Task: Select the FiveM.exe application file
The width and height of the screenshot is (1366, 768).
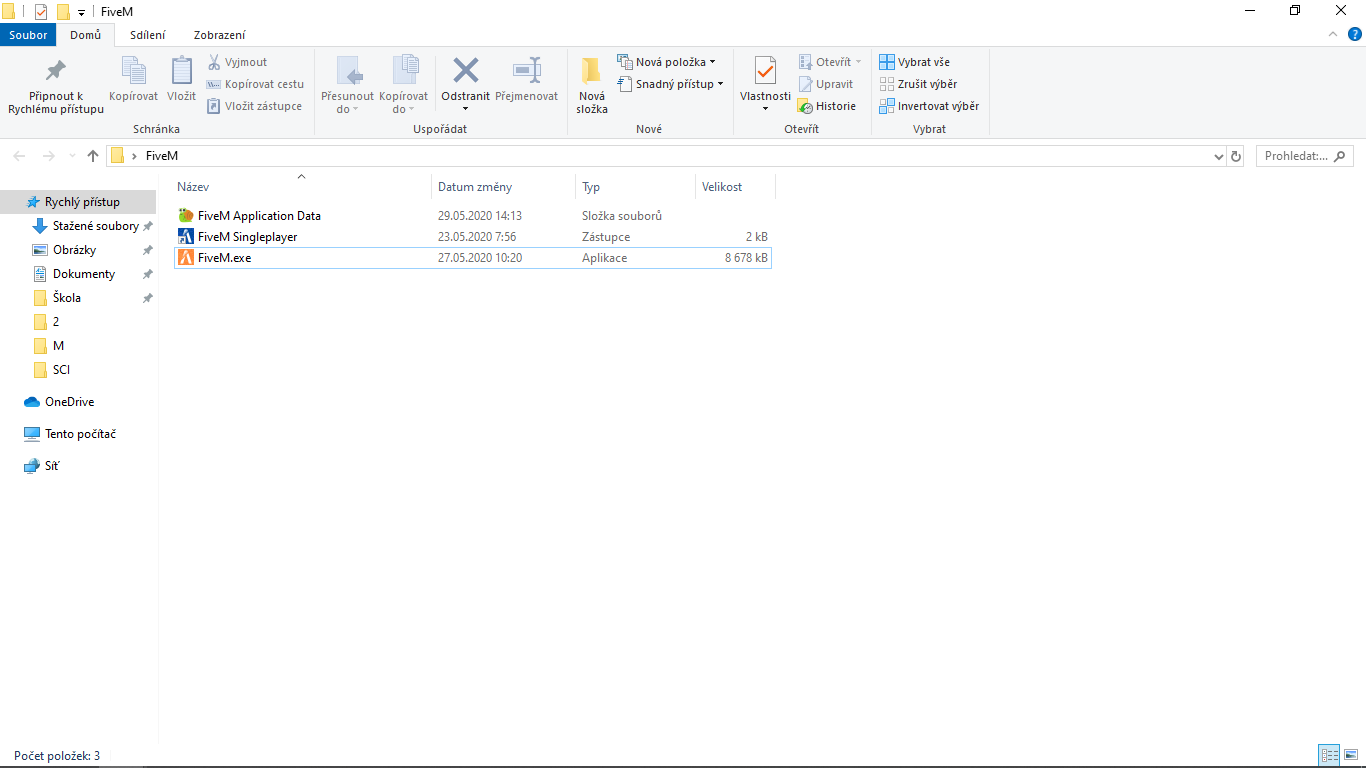Action: 225,258
